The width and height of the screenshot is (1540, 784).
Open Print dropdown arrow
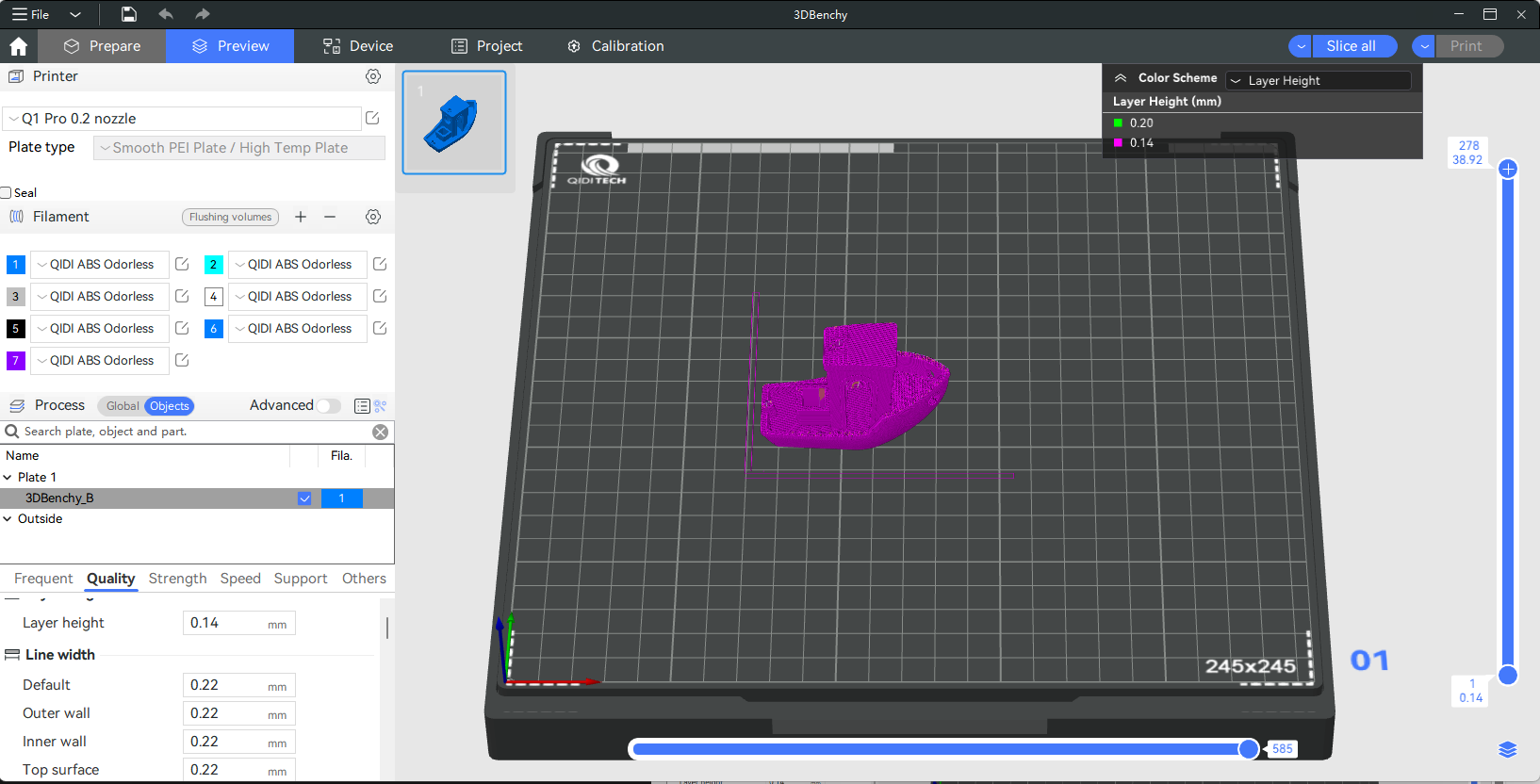point(1424,46)
